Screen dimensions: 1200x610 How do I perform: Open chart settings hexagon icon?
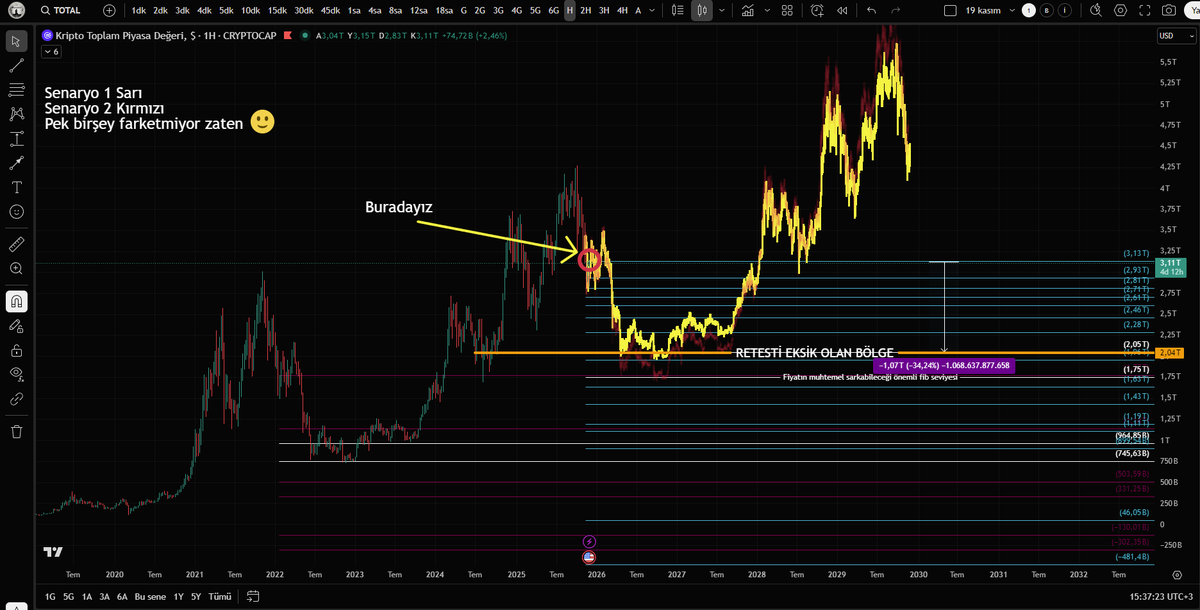pyautogui.click(x=1120, y=10)
